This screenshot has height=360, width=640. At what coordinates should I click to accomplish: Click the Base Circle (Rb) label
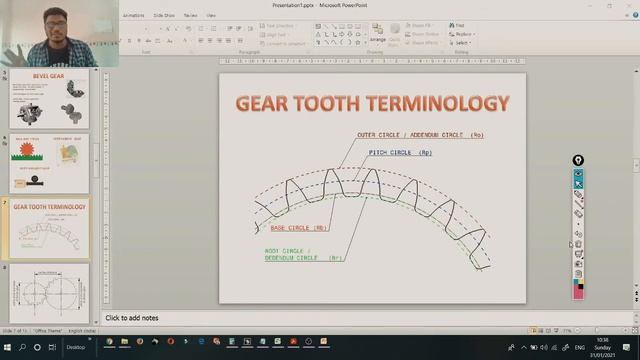(299, 228)
